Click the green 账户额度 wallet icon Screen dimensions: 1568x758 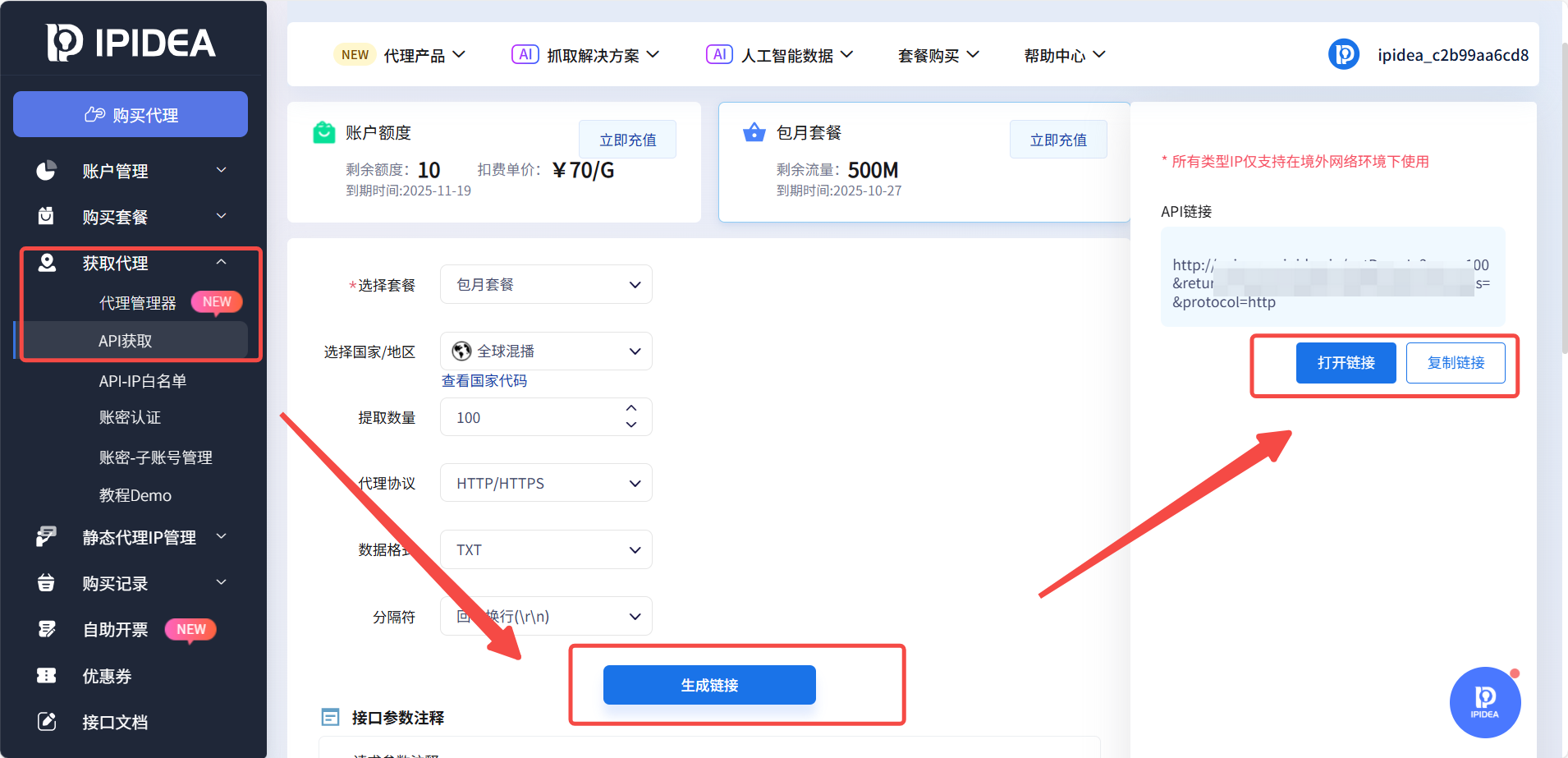[324, 132]
